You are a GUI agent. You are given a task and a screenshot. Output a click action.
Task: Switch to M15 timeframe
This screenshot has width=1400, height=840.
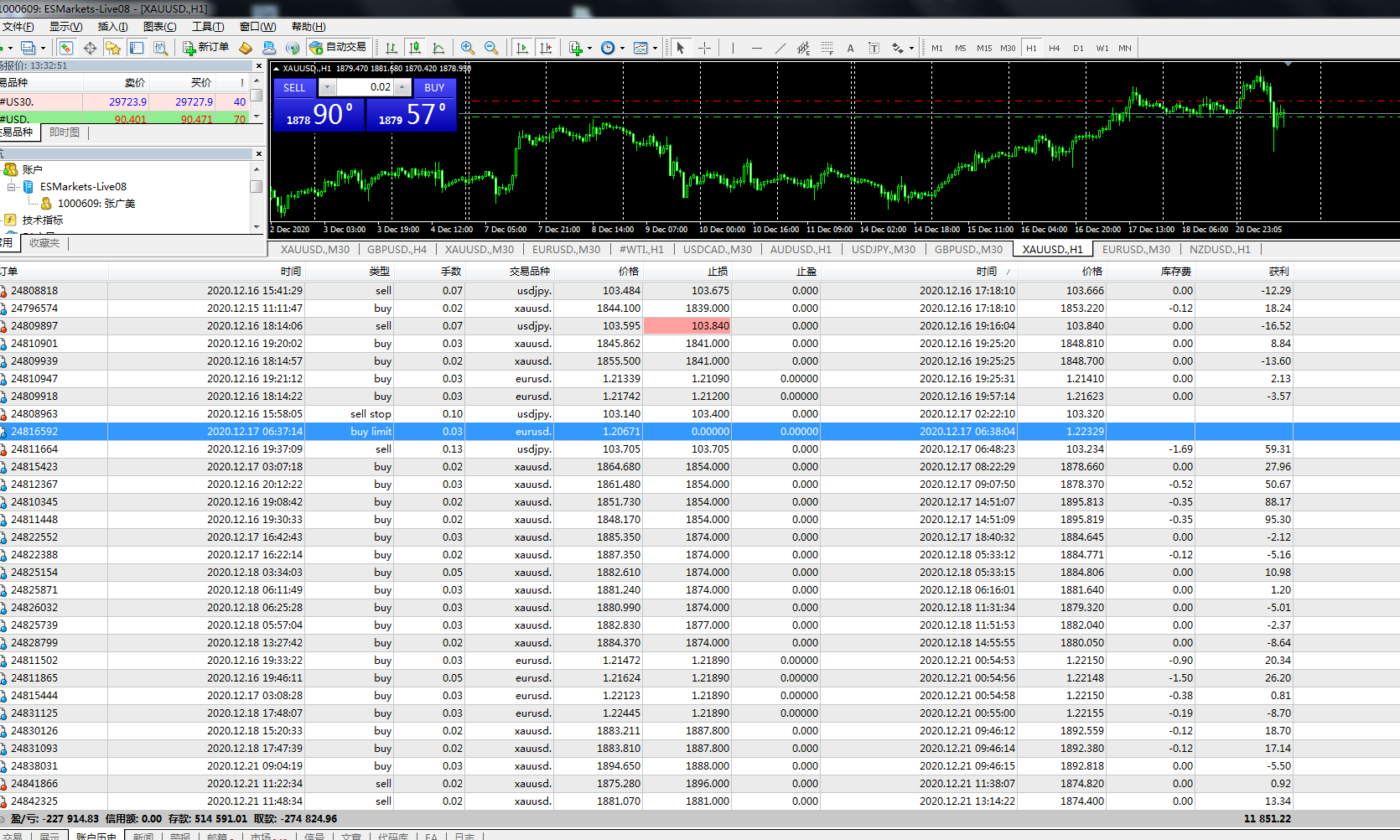[984, 48]
